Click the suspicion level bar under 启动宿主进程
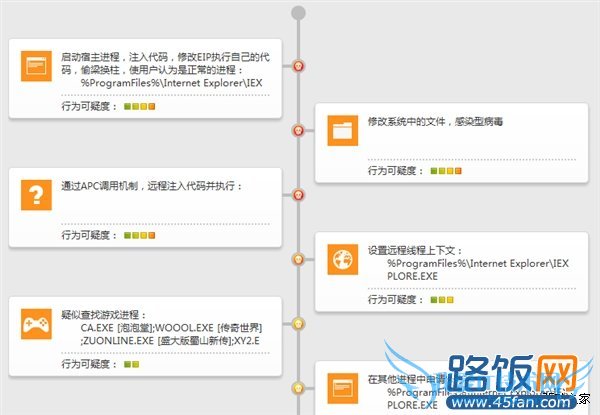The width and height of the screenshot is (600, 415). [x=140, y=106]
